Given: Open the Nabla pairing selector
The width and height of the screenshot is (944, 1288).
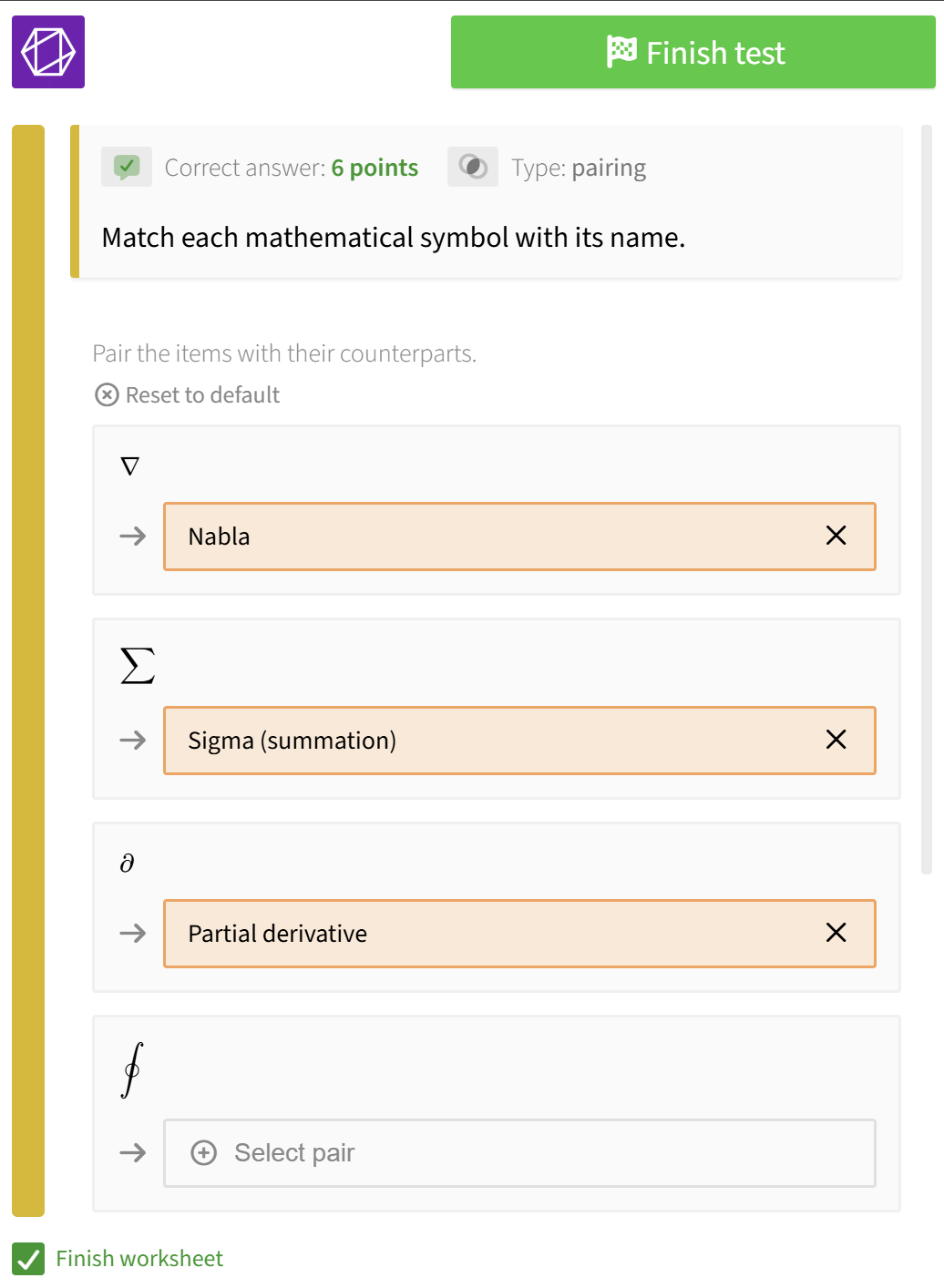Looking at the screenshot, I should [x=456, y=537].
